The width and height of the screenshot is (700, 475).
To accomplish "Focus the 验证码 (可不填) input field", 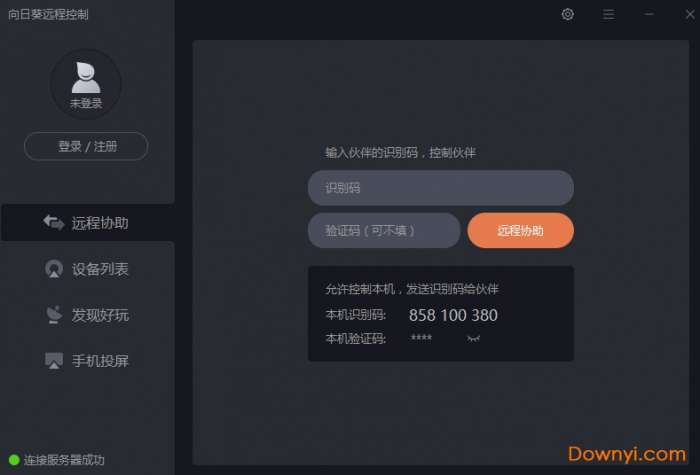I will pyautogui.click(x=384, y=230).
